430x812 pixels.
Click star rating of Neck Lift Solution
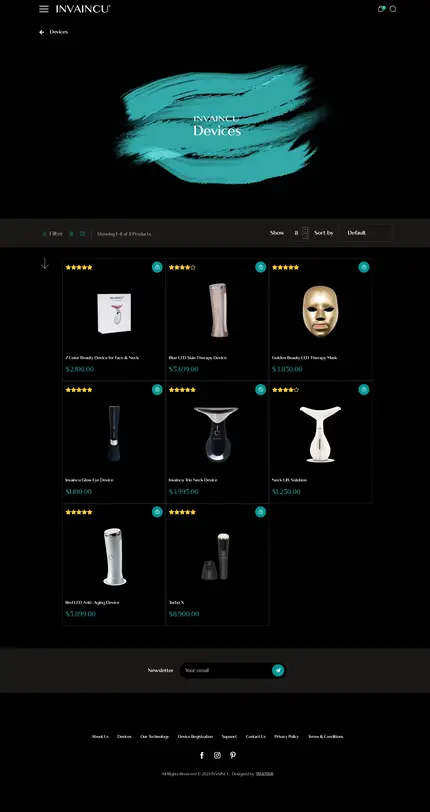(x=285, y=389)
